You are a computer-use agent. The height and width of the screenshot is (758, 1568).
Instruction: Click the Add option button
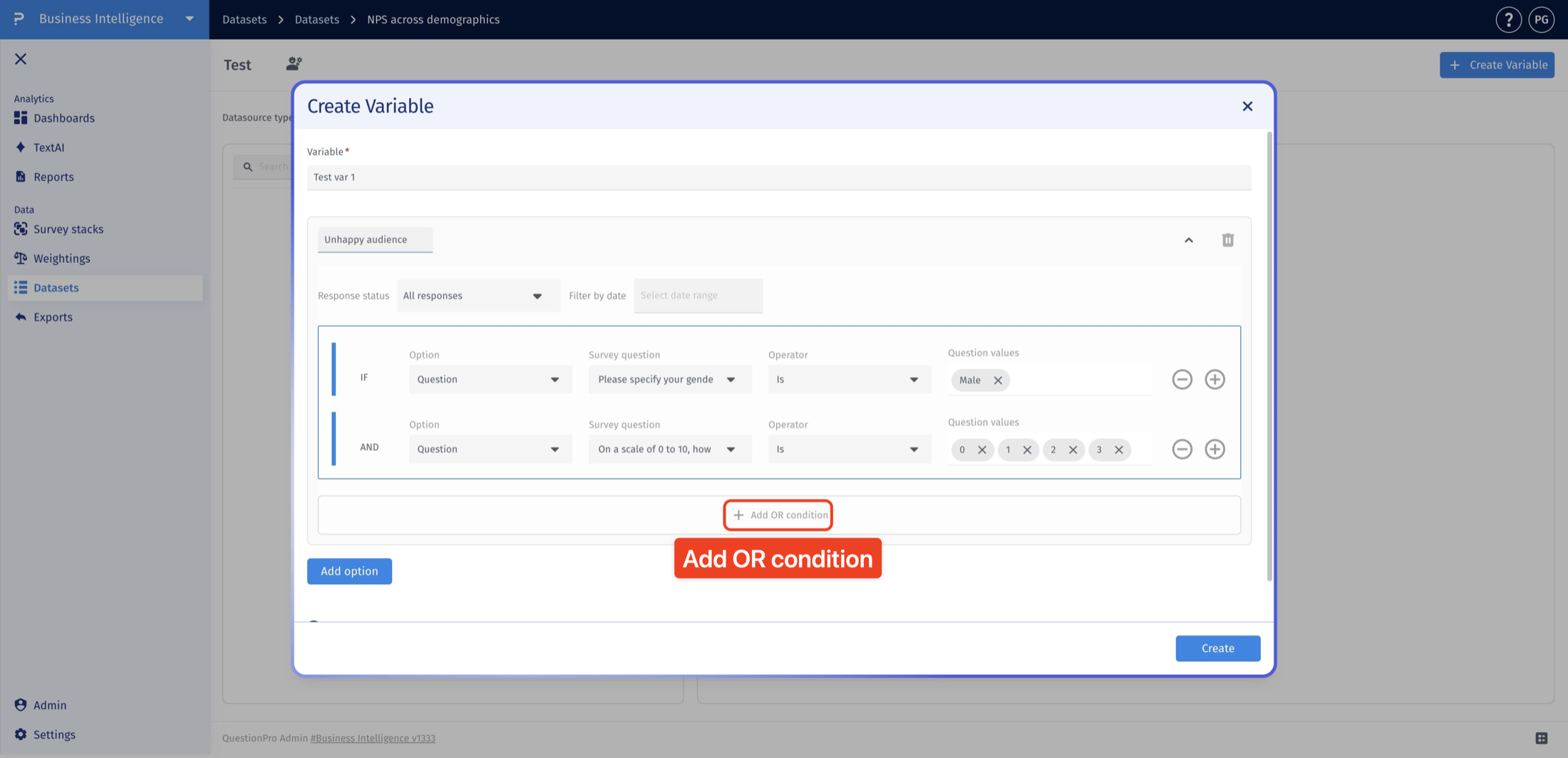point(349,571)
